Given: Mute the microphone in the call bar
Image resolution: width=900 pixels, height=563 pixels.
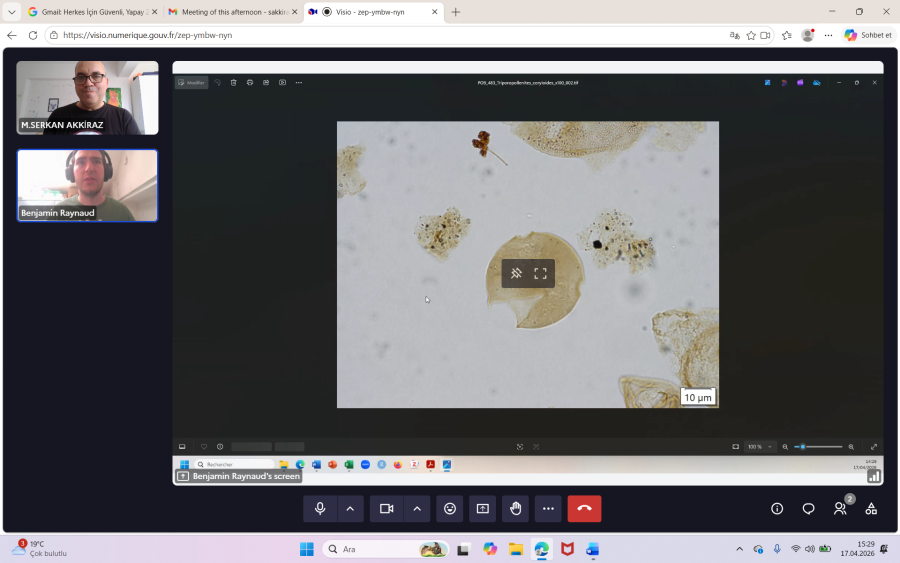Looking at the screenshot, I should (320, 509).
